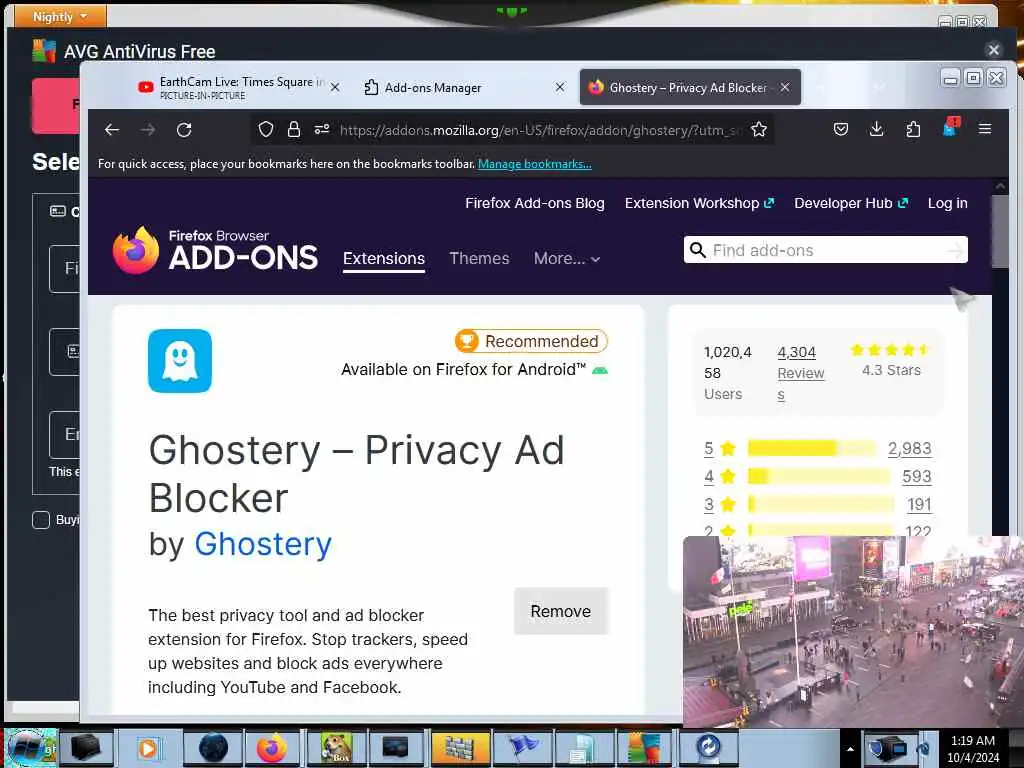Open media player icon in the taskbar

[148, 748]
